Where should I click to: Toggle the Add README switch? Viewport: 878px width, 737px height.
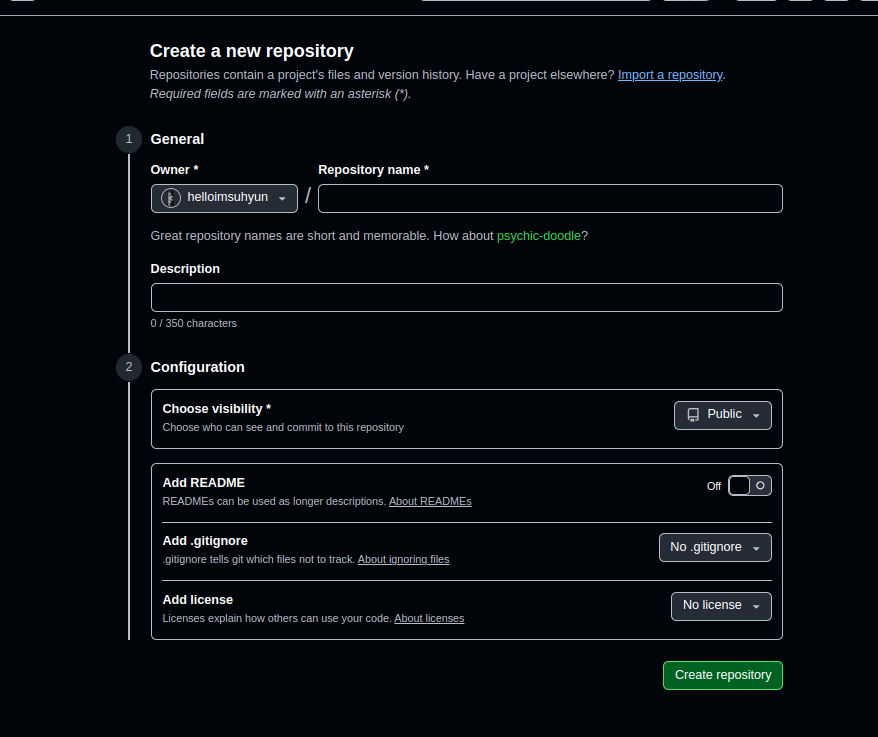click(x=749, y=486)
